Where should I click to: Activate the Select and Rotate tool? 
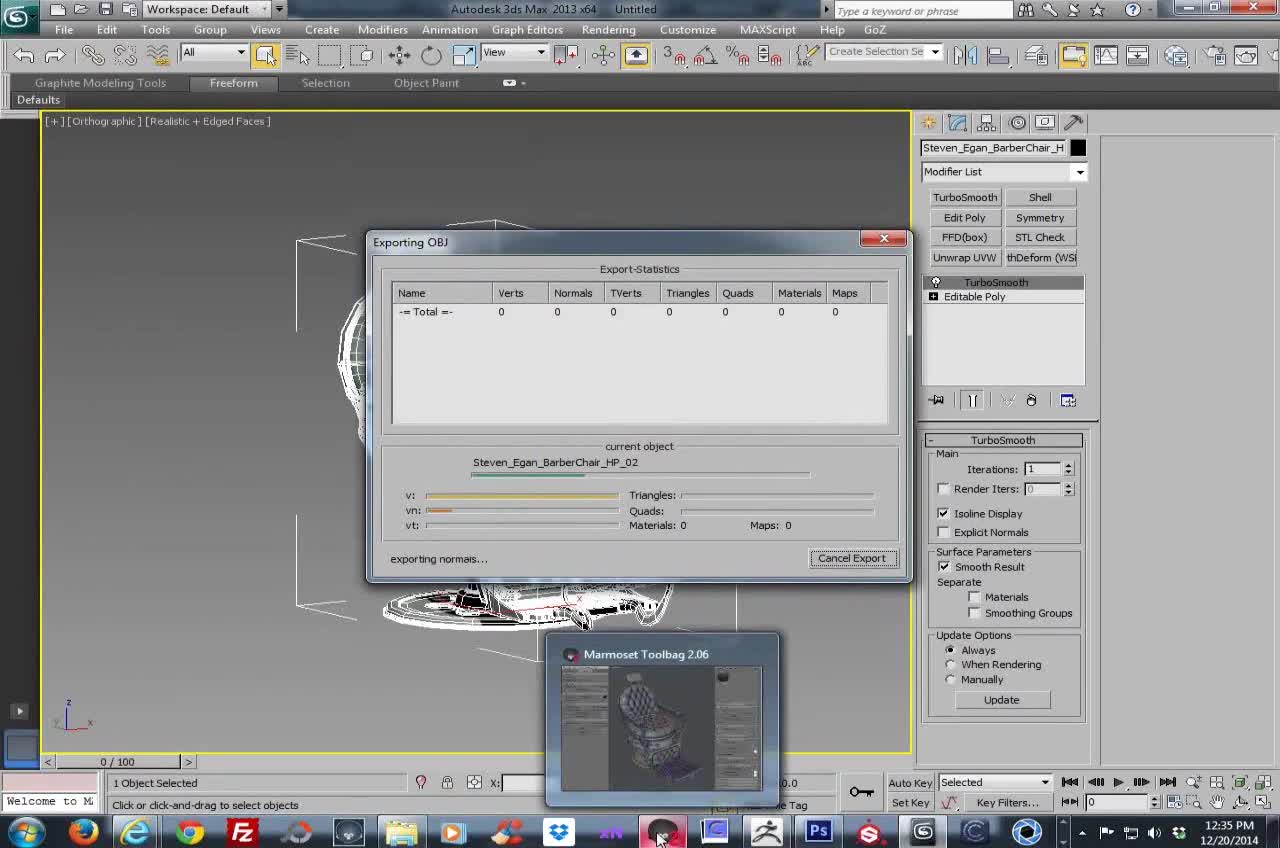click(x=431, y=55)
